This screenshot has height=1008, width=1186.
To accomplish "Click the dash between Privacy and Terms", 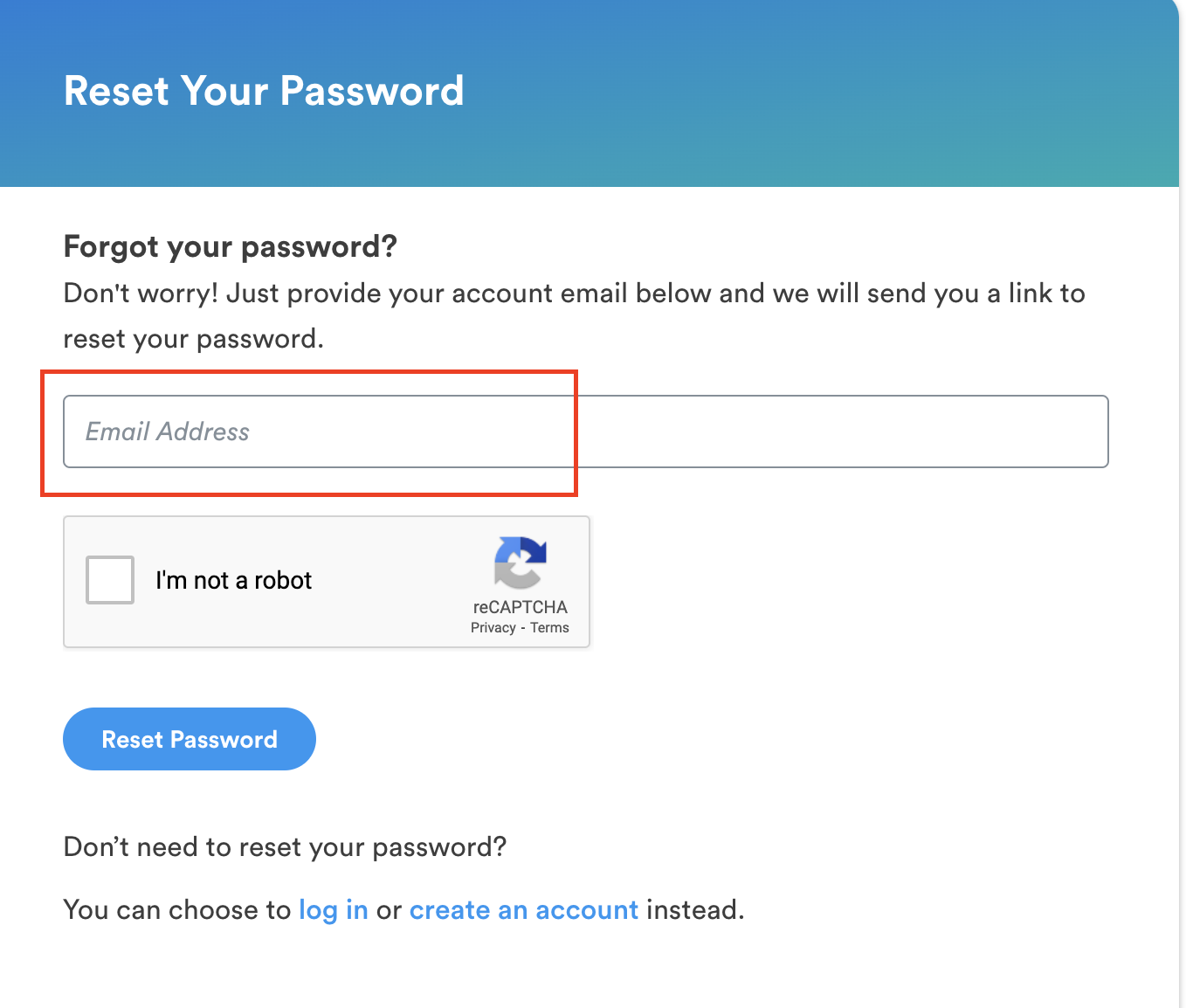I will 523,628.
